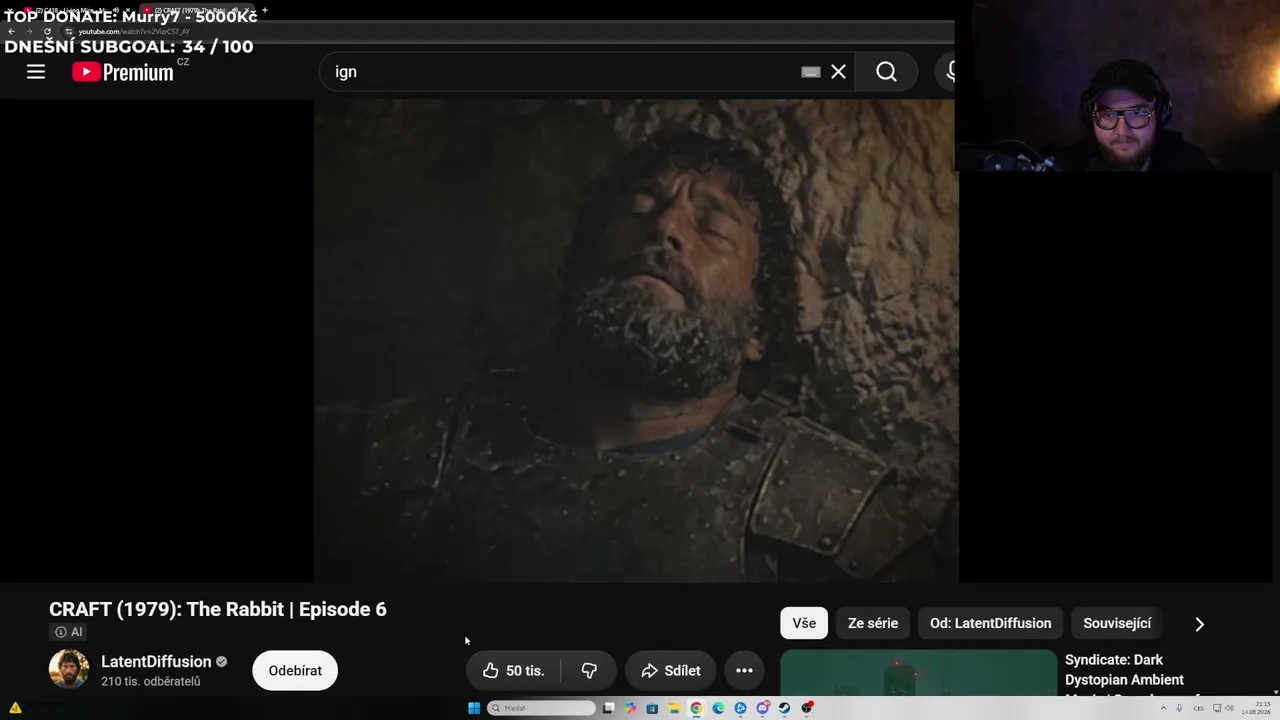Open the on-screen keyboard in search box
This screenshot has height=720, width=1280.
(x=811, y=72)
